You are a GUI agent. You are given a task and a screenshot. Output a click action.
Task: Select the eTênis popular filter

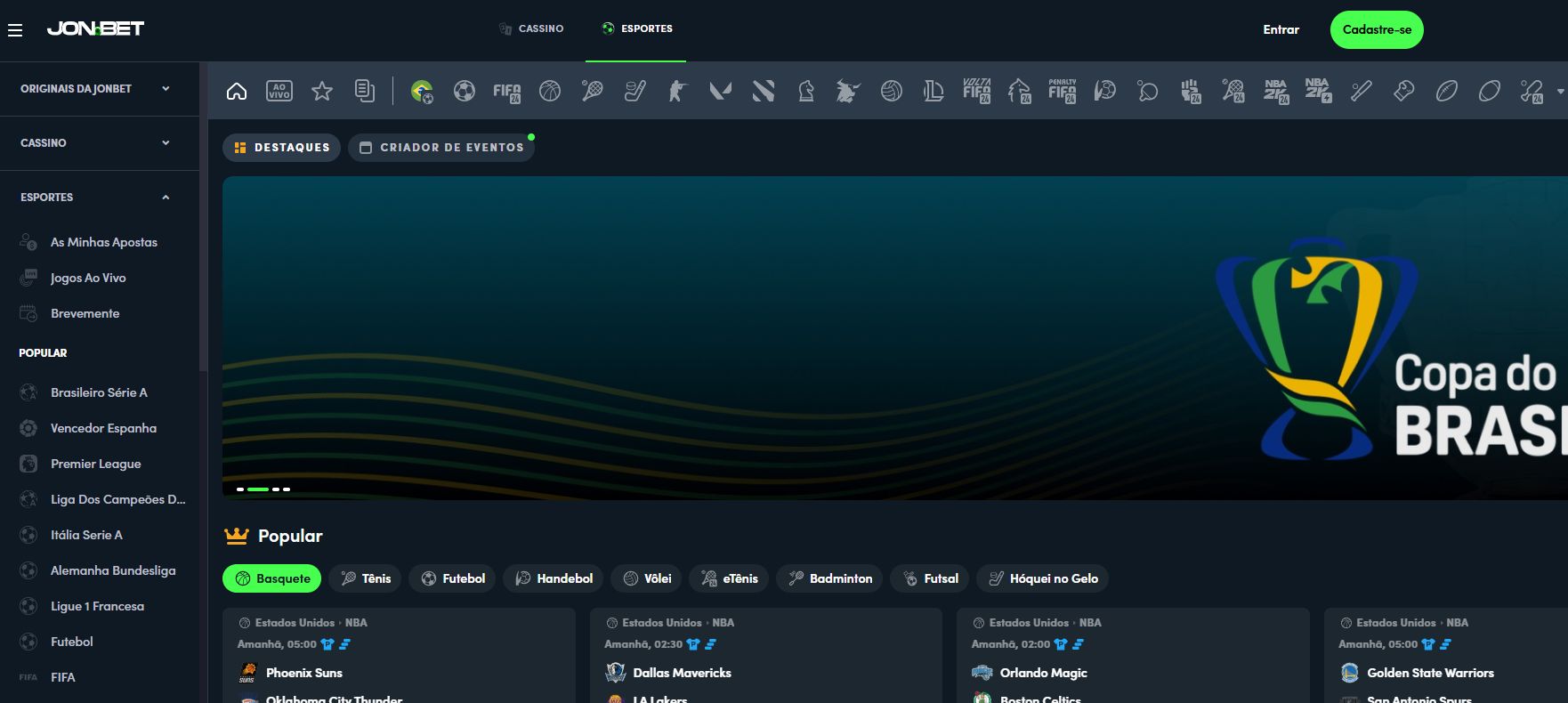click(x=730, y=578)
